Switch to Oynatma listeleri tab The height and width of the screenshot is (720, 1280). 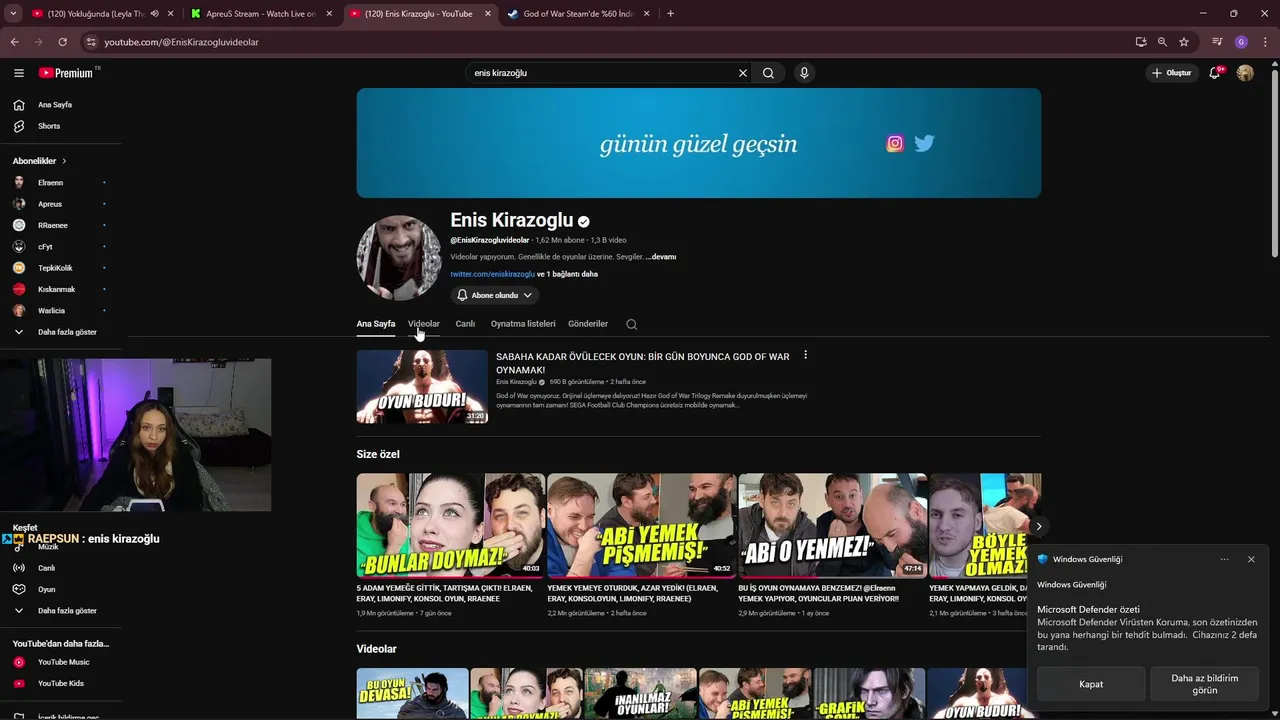pyautogui.click(x=523, y=324)
